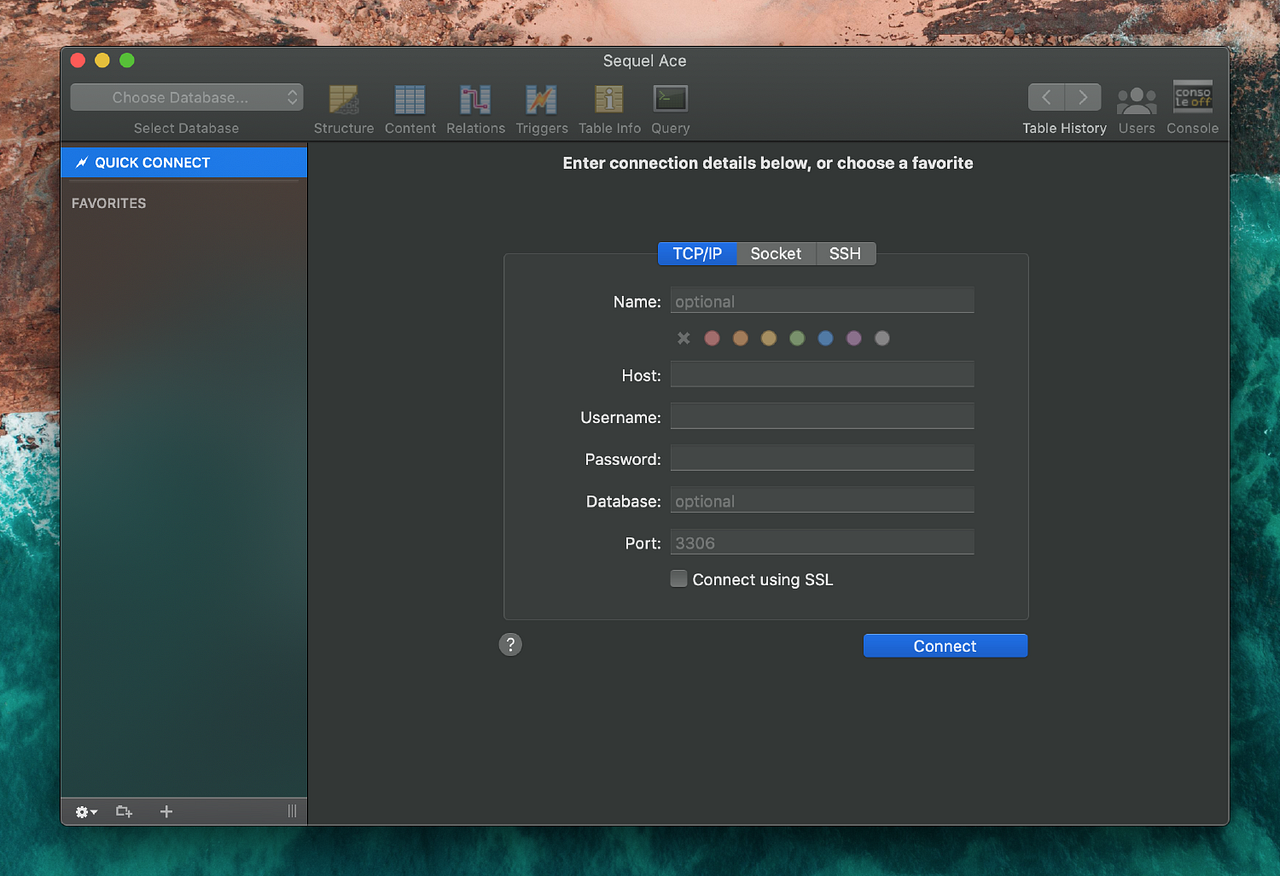This screenshot has height=876, width=1280.
Task: Focus the Password input field
Action: pyautogui.click(x=822, y=459)
